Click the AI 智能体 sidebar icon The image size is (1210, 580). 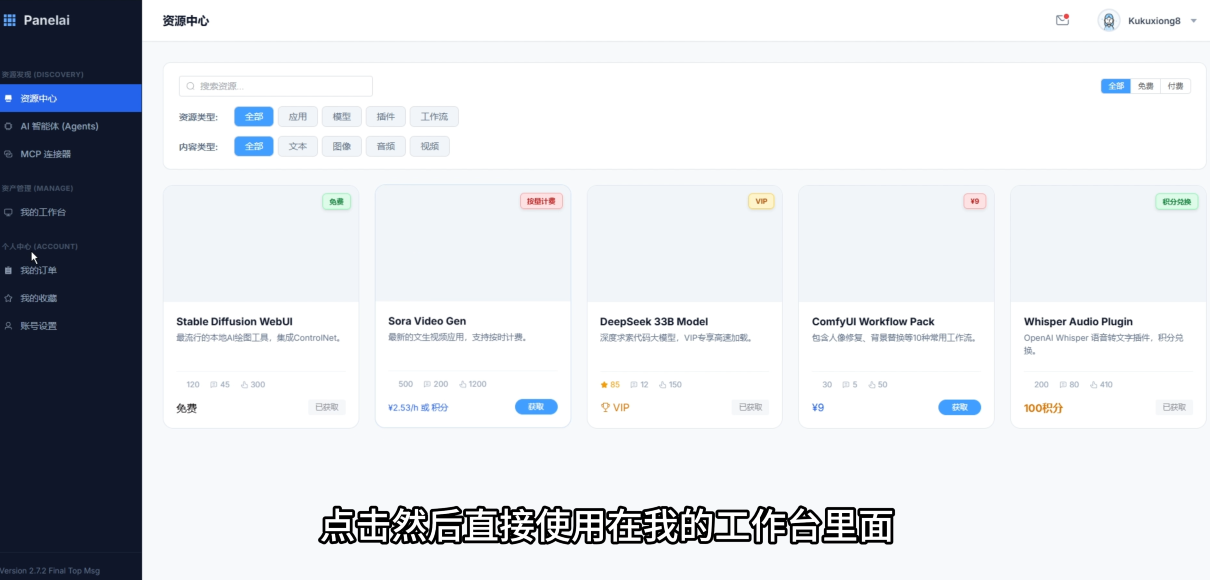tap(9, 126)
